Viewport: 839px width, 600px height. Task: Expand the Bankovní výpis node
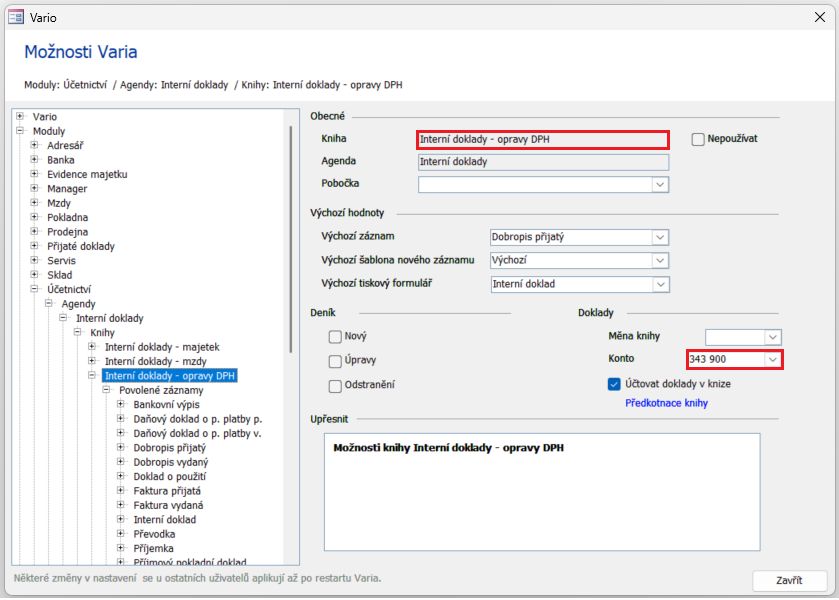pos(121,404)
